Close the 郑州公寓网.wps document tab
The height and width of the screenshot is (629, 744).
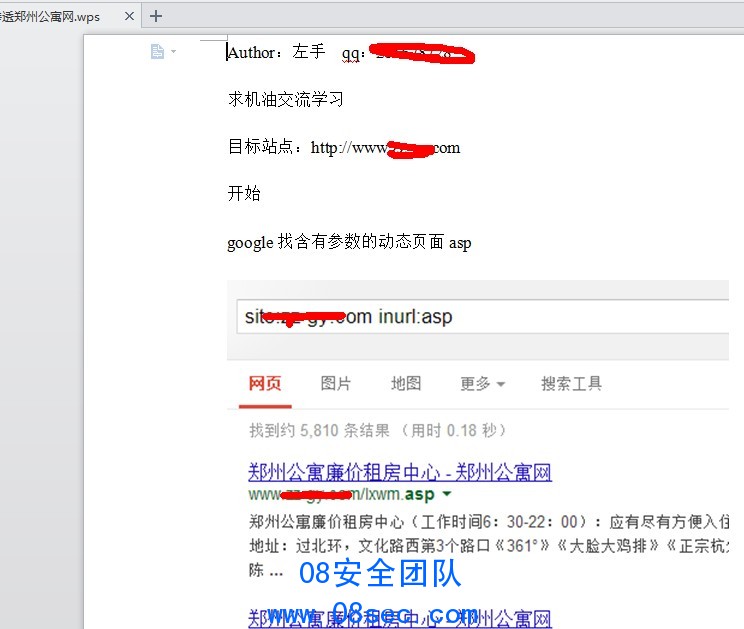point(129,17)
